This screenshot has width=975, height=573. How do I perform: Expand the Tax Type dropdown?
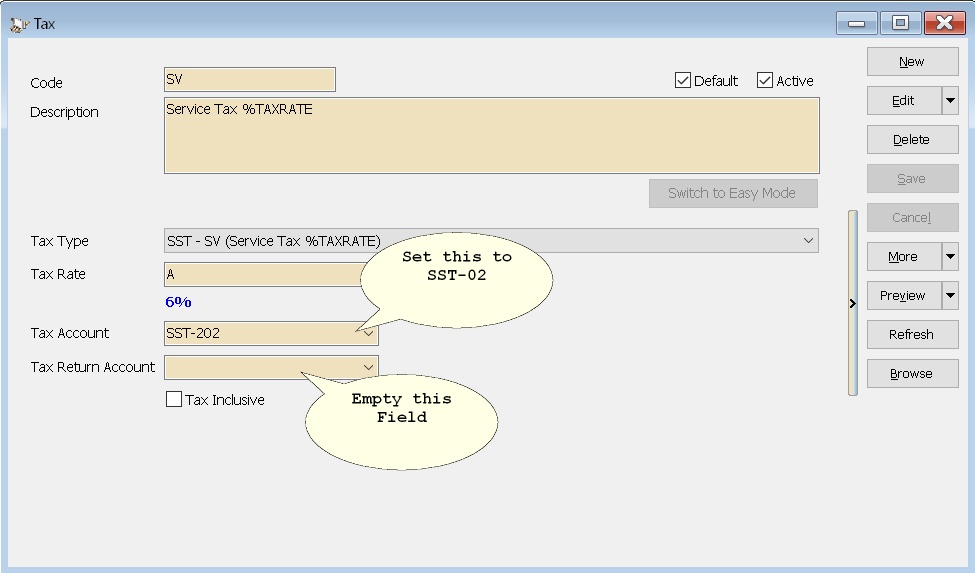pyautogui.click(x=808, y=241)
